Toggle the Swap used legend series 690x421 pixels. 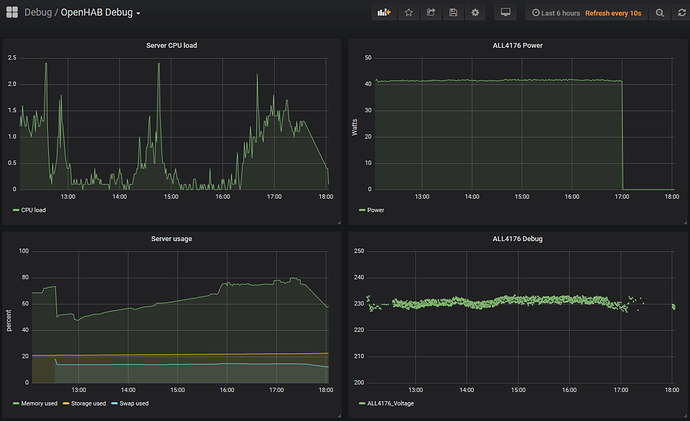click(134, 403)
